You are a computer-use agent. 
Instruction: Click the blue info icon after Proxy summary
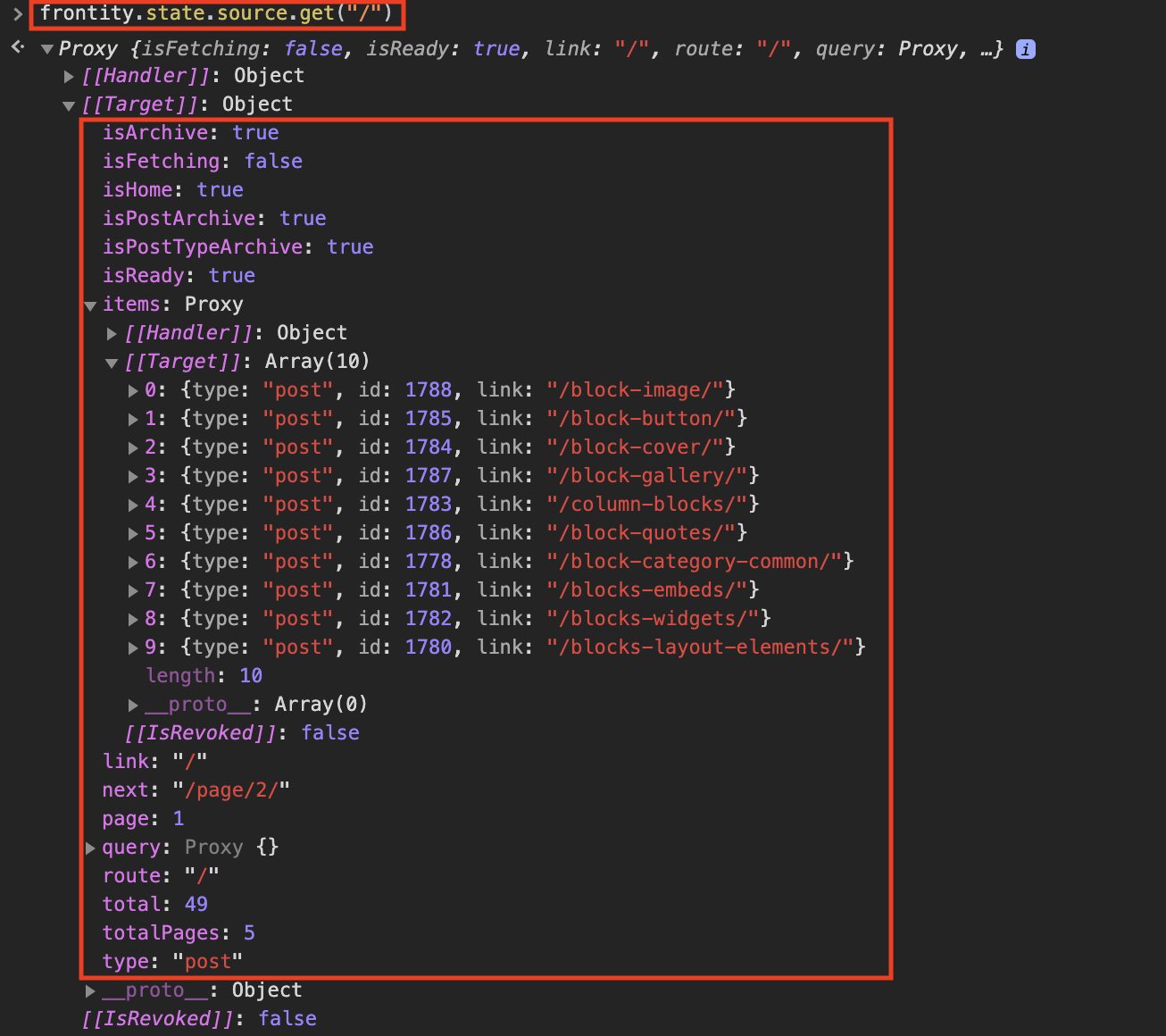[x=1026, y=49]
